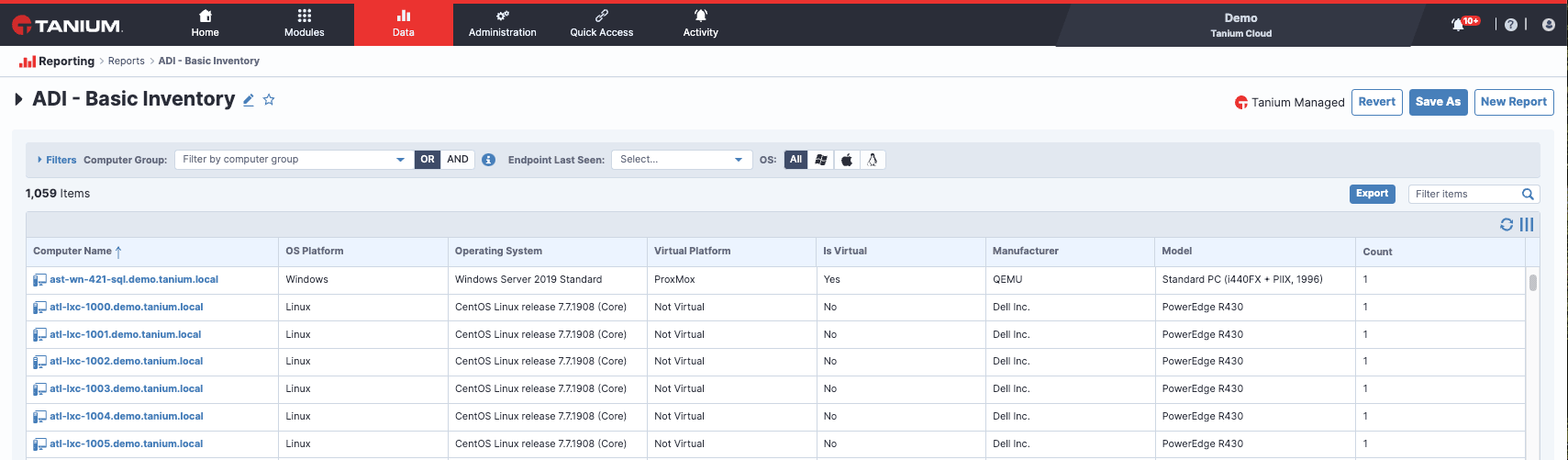Open atl-lxc-1005.demo.tanium.local endpoint link
This screenshot has height=460, width=1568.
(x=127, y=443)
